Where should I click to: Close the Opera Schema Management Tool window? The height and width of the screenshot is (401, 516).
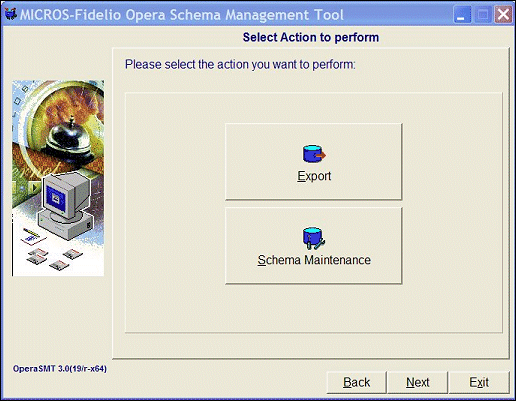(x=503, y=15)
